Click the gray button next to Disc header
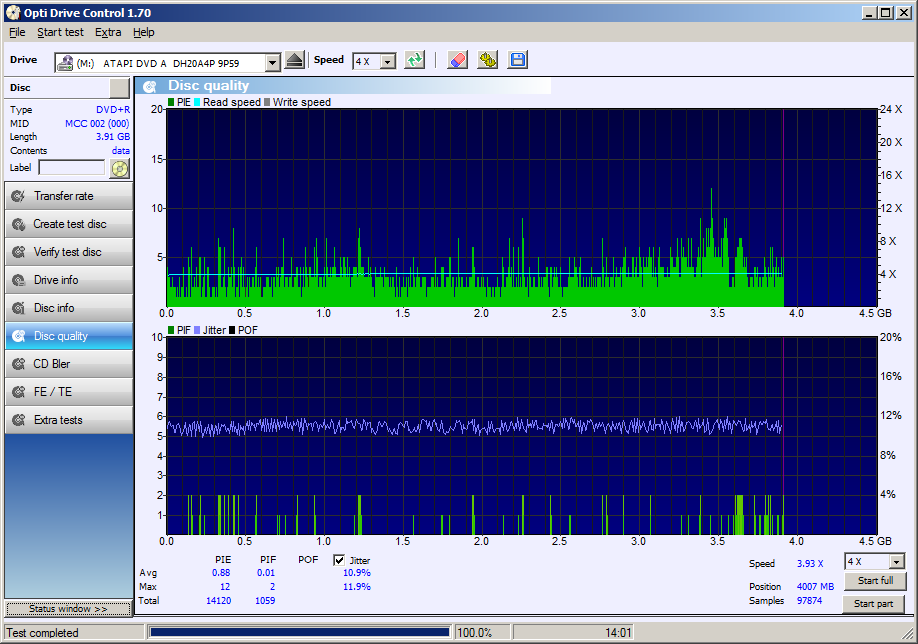 tap(119, 88)
